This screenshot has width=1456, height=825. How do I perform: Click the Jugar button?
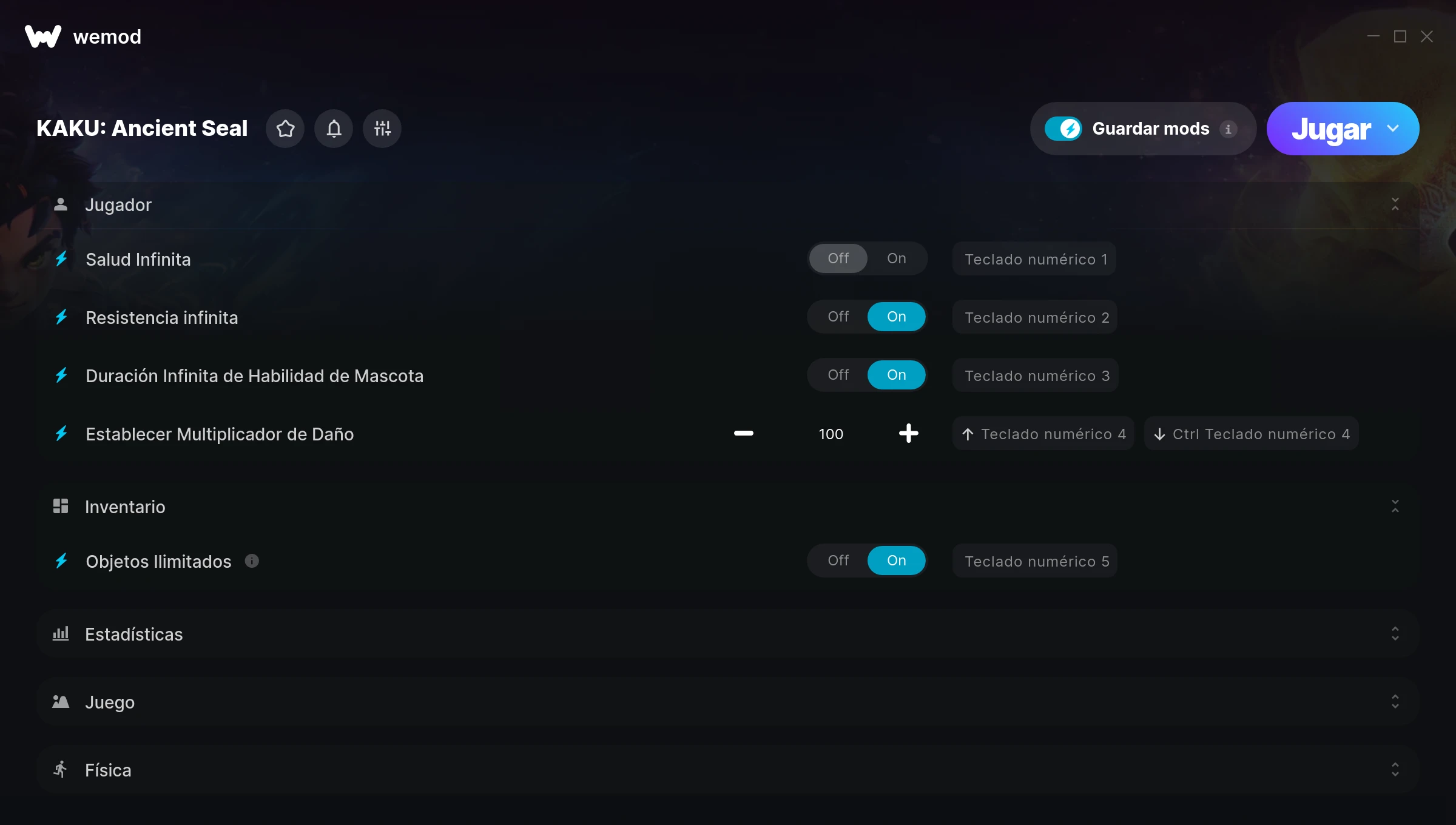pyautogui.click(x=1331, y=129)
